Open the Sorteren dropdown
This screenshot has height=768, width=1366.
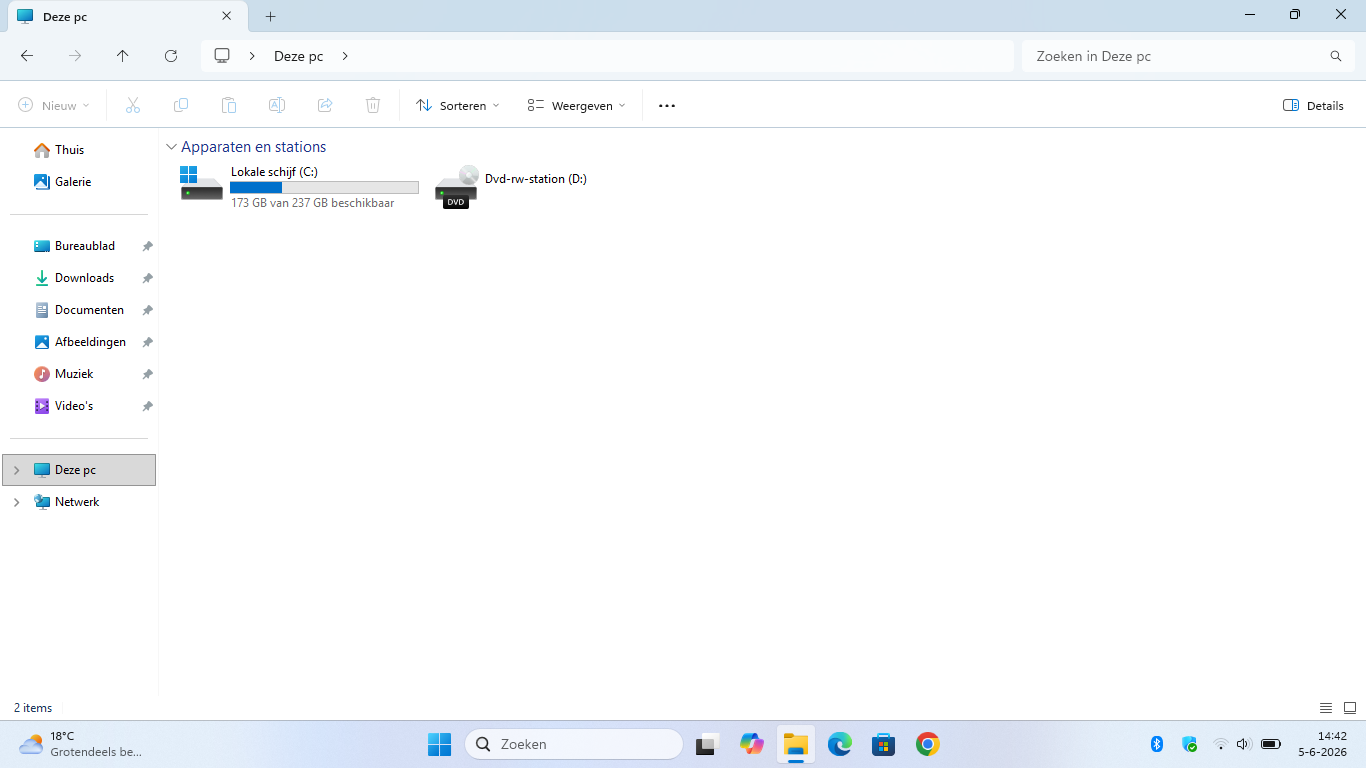tap(458, 105)
